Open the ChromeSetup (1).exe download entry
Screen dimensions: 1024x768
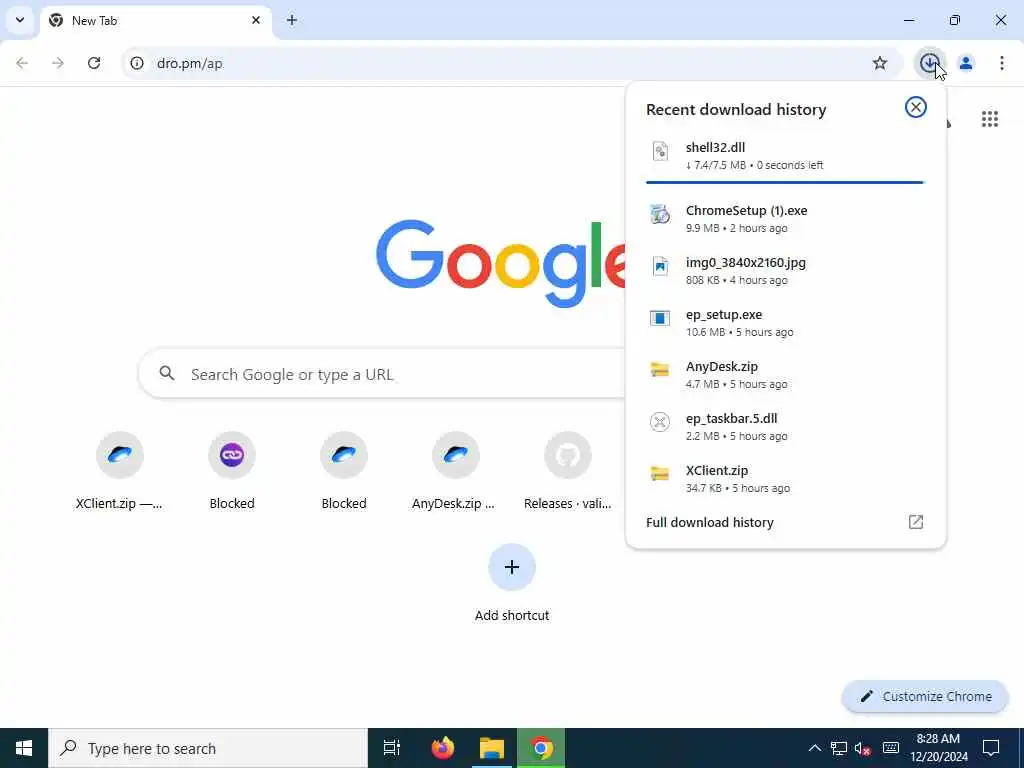coord(785,218)
